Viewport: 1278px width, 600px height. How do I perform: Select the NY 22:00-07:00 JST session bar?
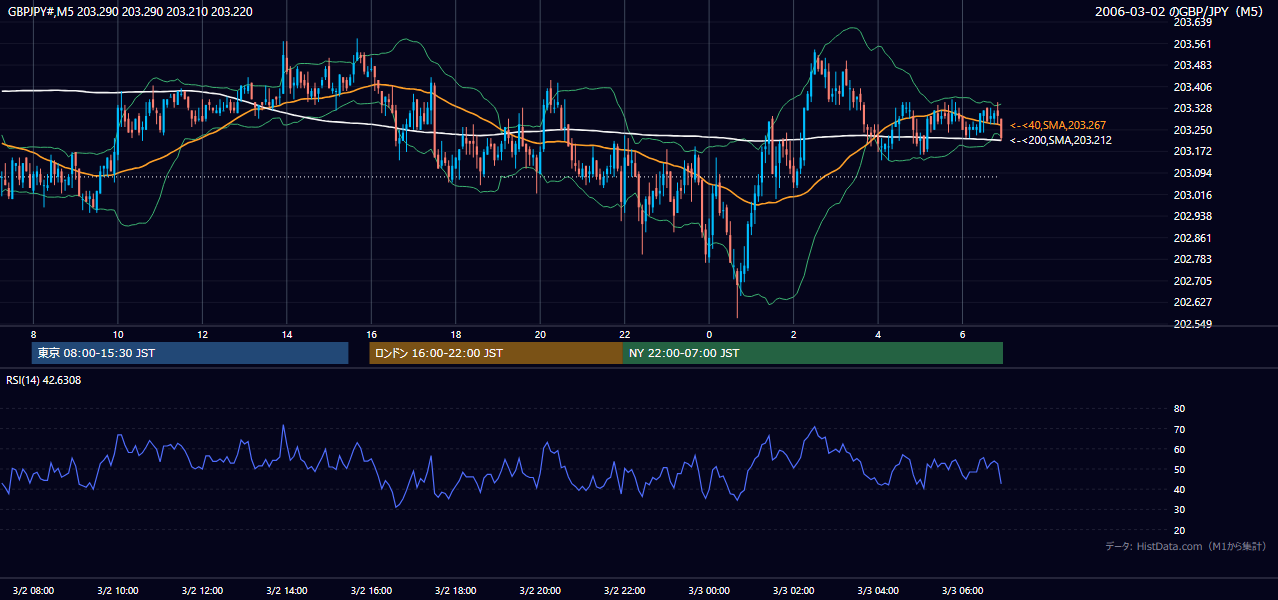click(x=813, y=353)
